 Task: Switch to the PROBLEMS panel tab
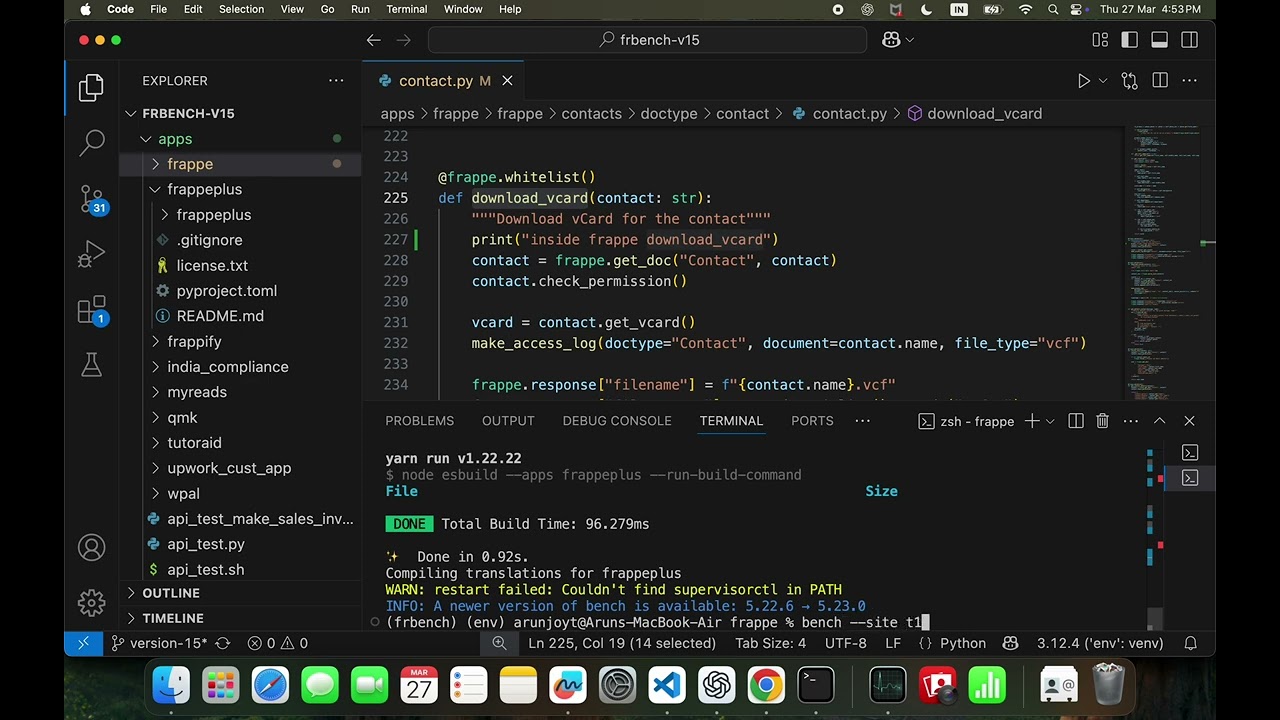pos(419,421)
